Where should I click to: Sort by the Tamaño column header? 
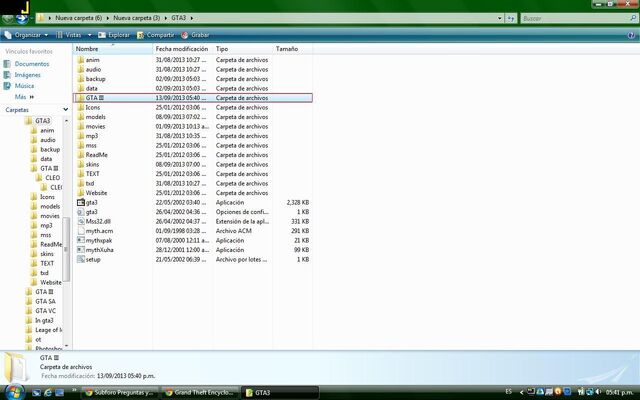(x=293, y=49)
